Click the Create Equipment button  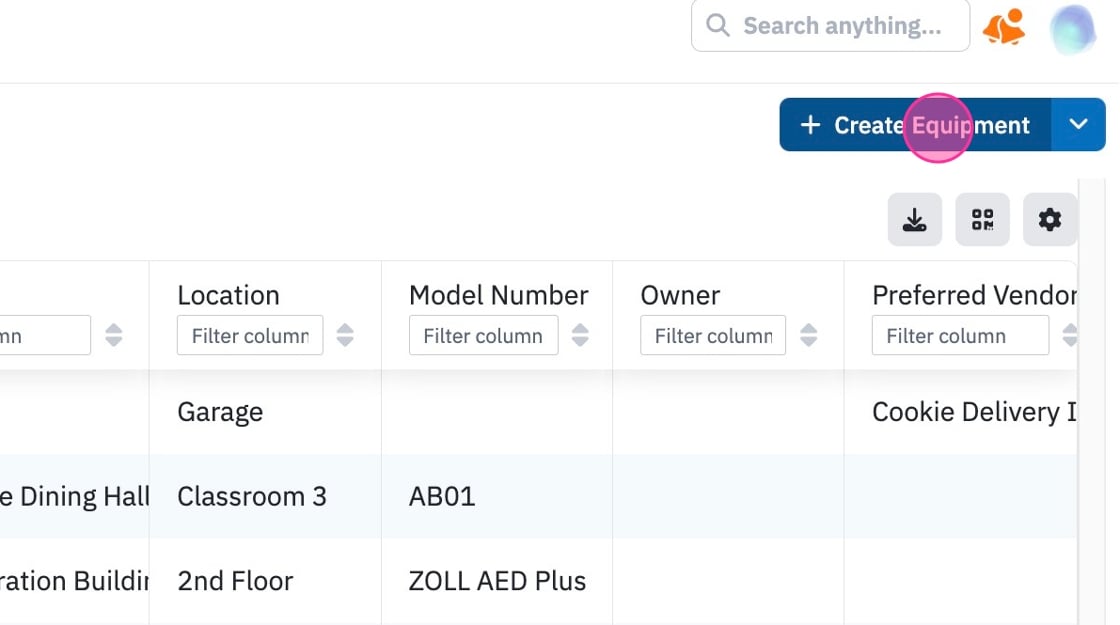pos(915,124)
